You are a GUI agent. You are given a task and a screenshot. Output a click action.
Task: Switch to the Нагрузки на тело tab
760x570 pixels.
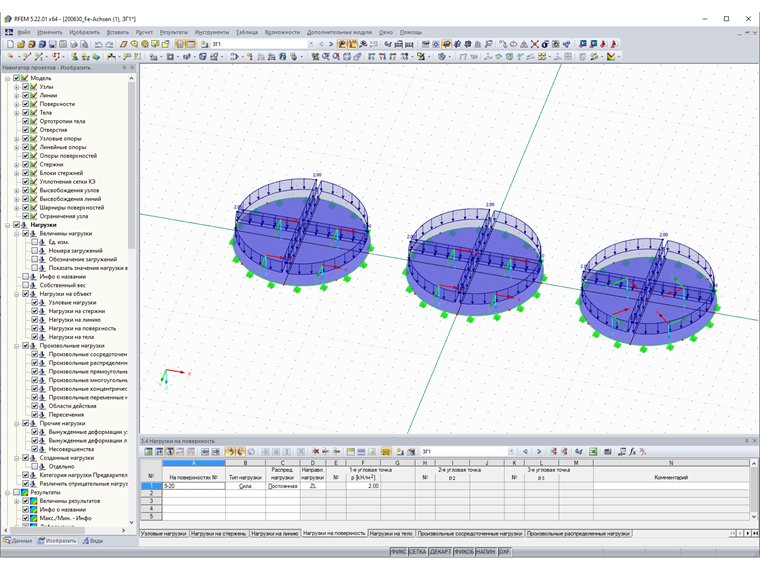[x=391, y=534]
